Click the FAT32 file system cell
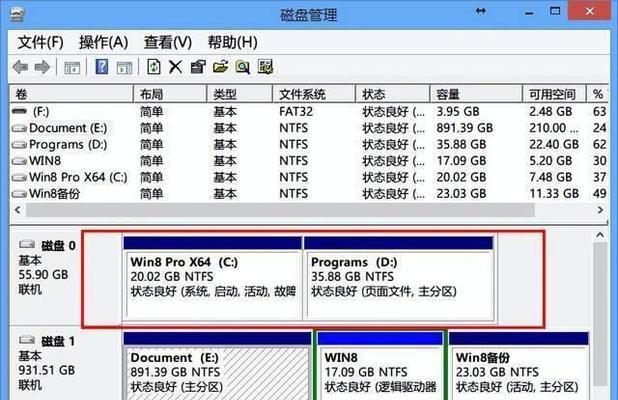This screenshot has width=618, height=400. pyautogui.click(x=296, y=112)
